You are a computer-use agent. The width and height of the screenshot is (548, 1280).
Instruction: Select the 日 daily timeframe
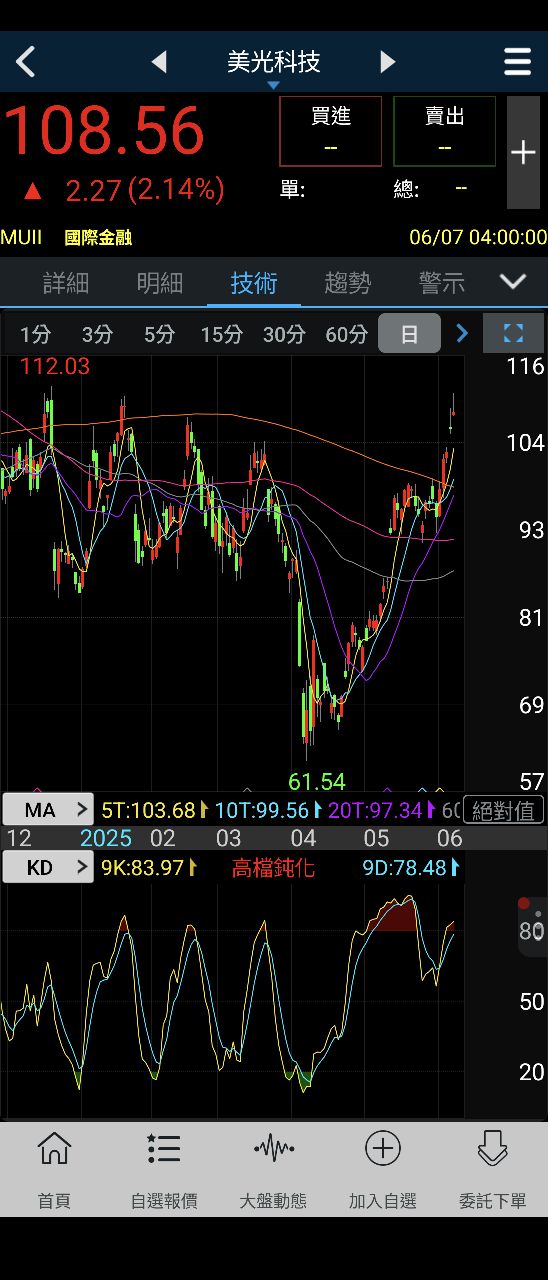(x=409, y=334)
